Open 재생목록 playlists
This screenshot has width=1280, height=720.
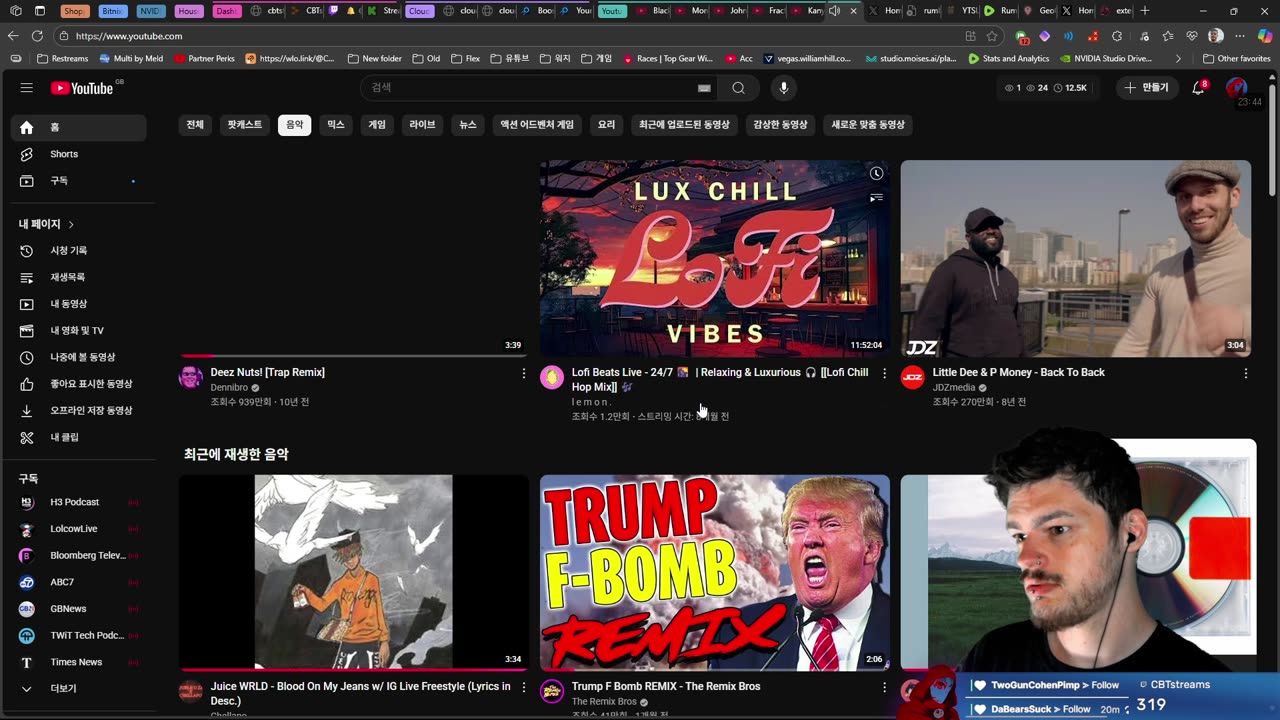pyautogui.click(x=78, y=277)
